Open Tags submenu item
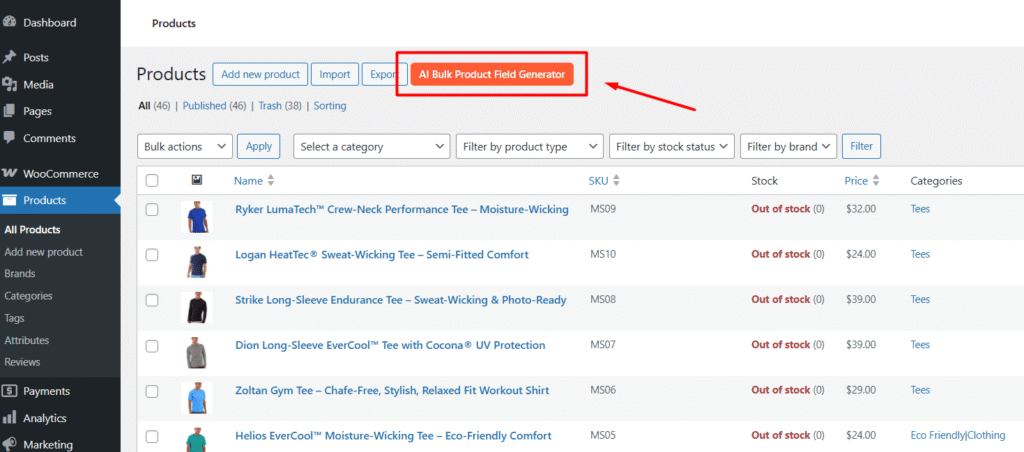Viewport: 1024px width, 452px height. tap(14, 318)
